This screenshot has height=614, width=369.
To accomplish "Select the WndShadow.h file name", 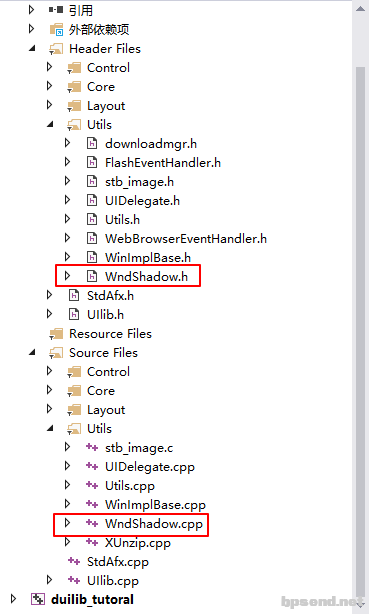I will tap(147, 276).
